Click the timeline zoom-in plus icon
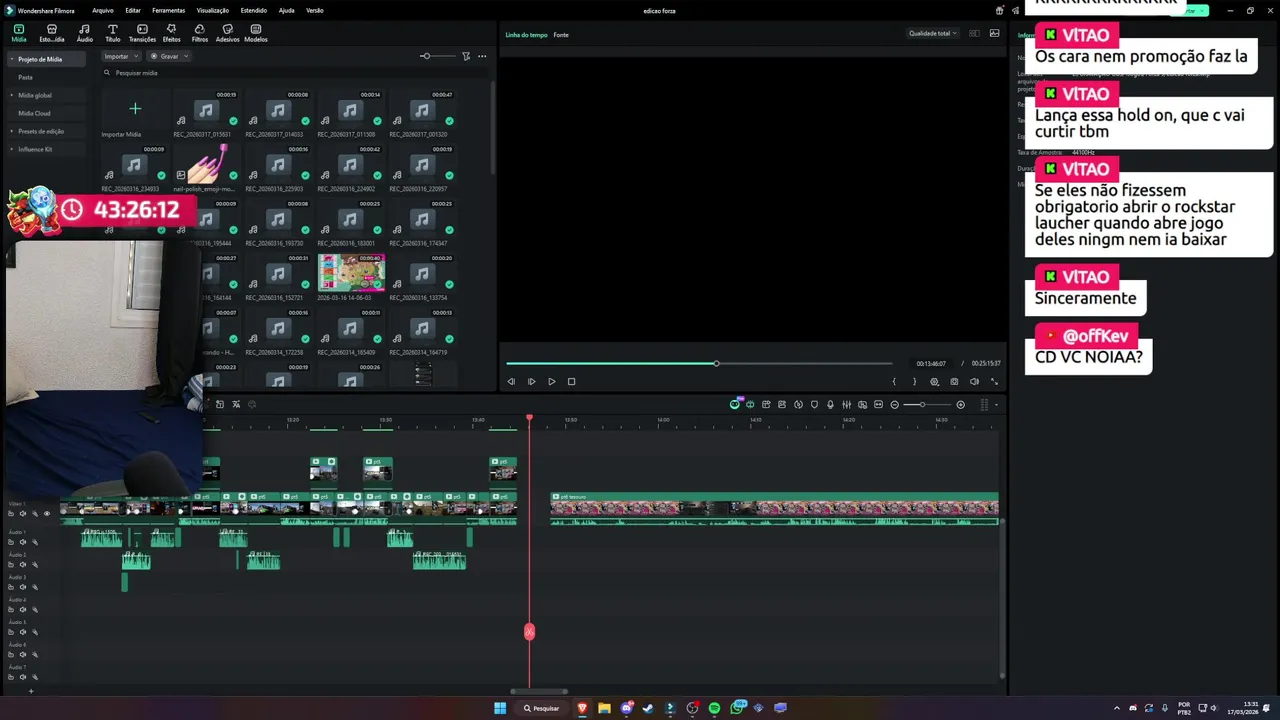 [960, 404]
